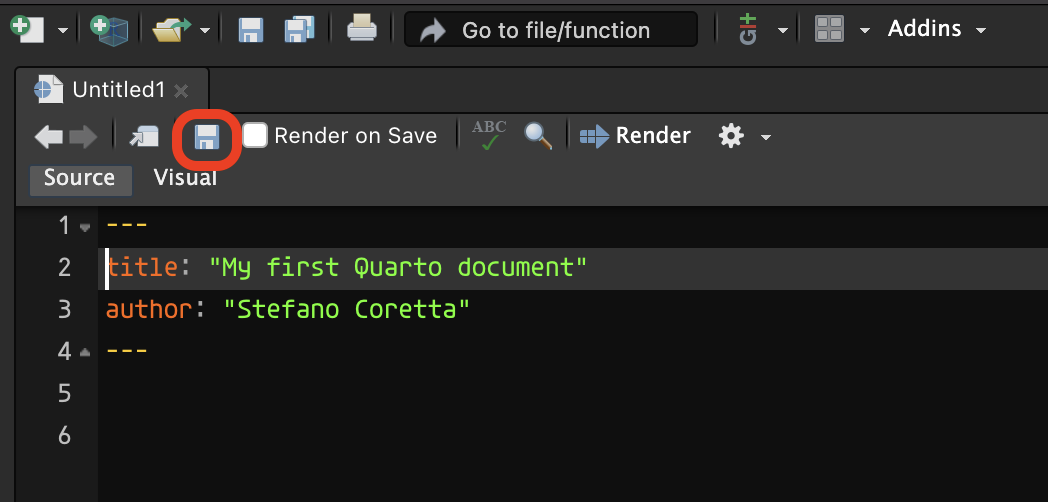1048x502 pixels.
Task: Select the Source editor mode
Action: click(80, 179)
